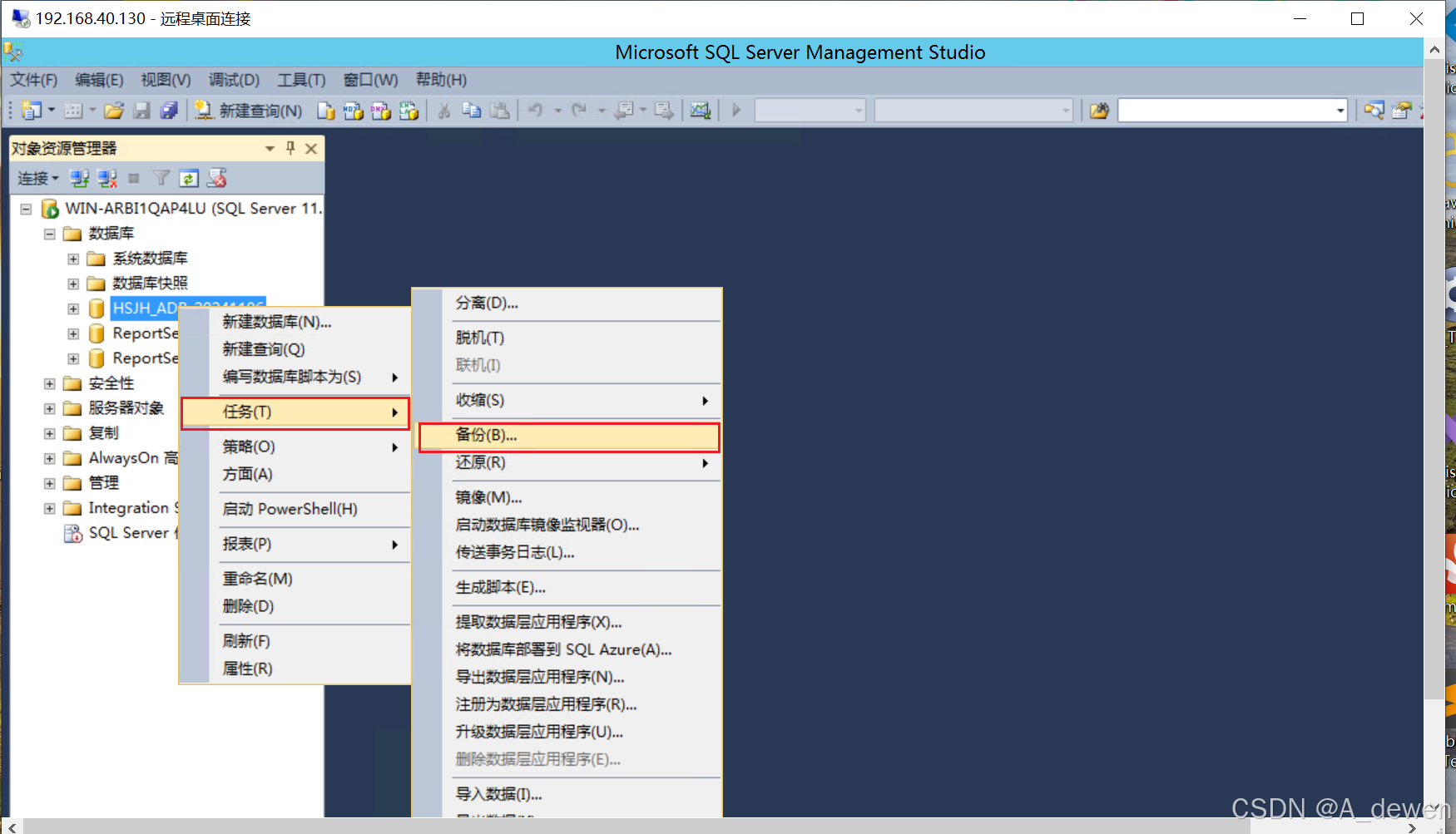The image size is (1456, 834).
Task: Click the Cut scissors icon
Action: 444,110
